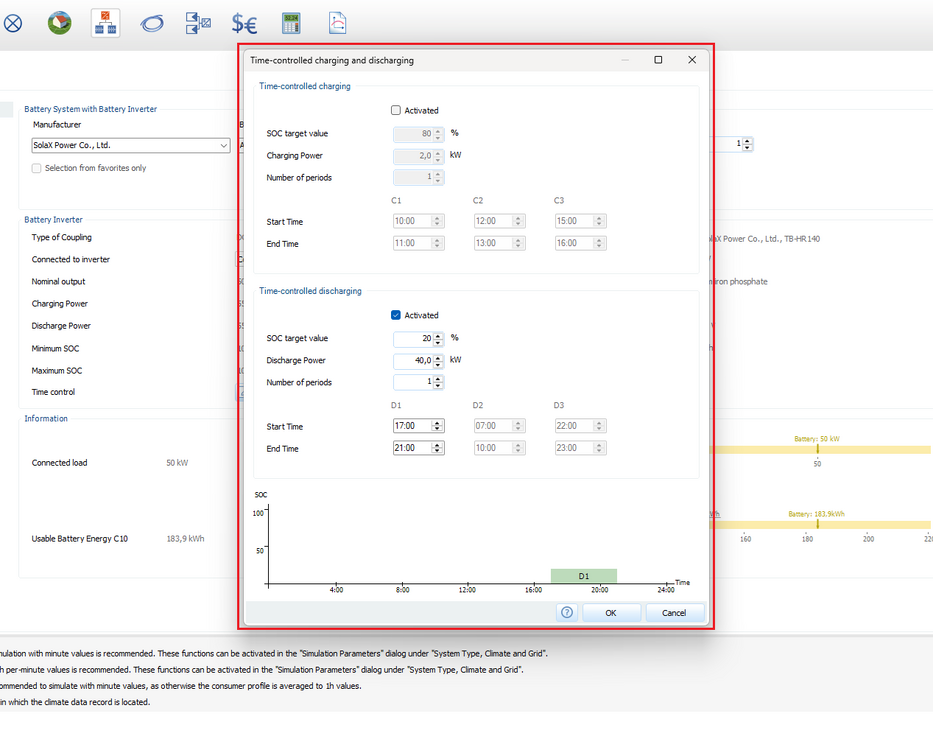Open the financial analysis $€ icon
Image resolution: width=933 pixels, height=750 pixels.
tap(244, 22)
